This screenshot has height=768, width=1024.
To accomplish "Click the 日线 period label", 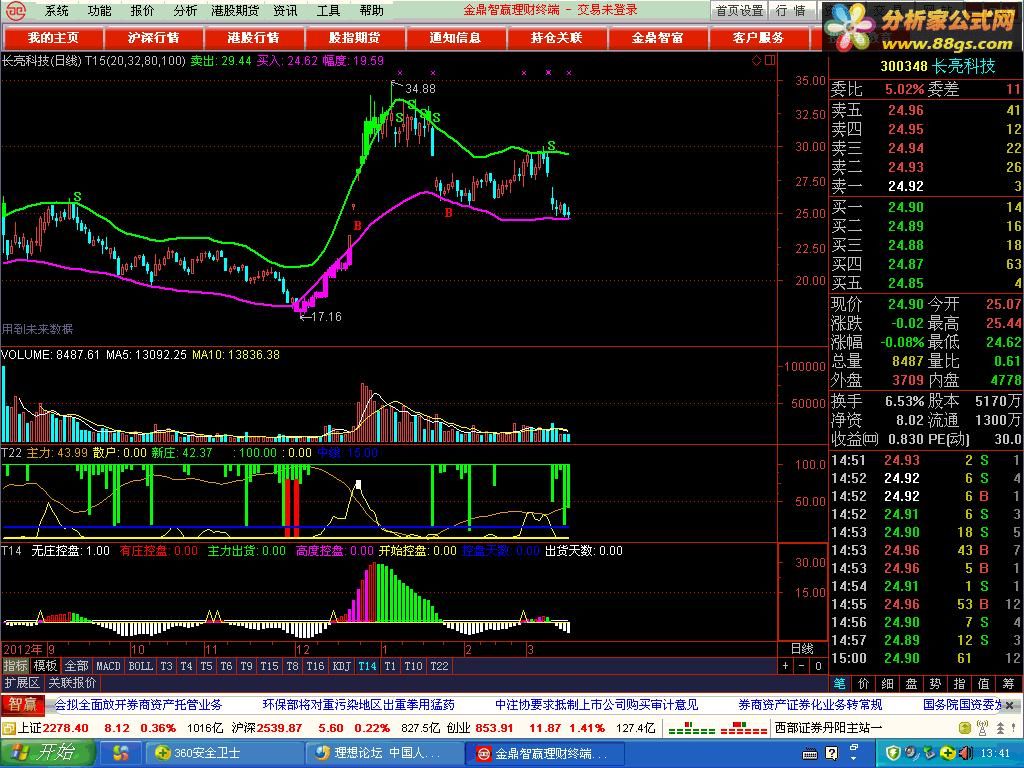I will point(802,648).
